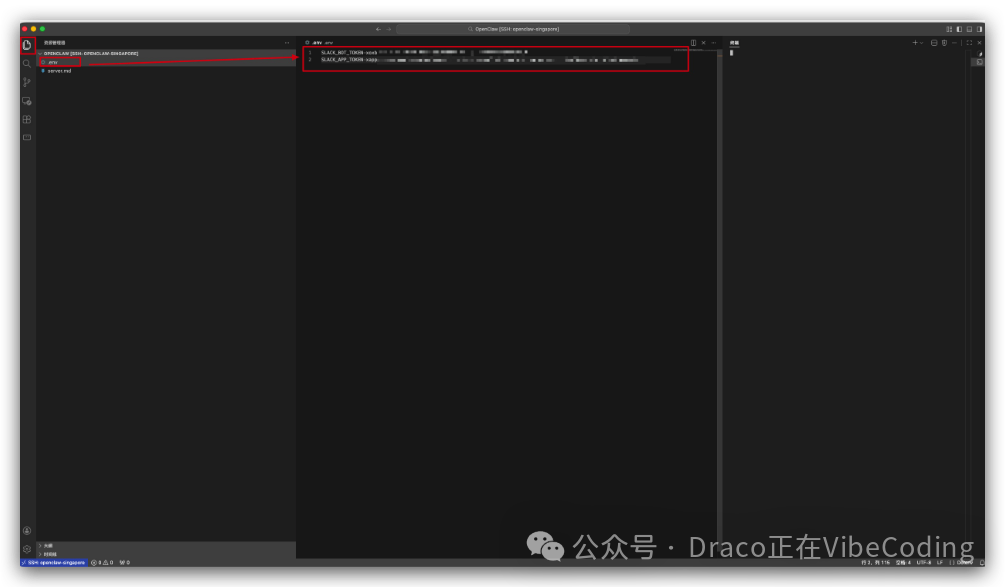Open Explorer views and more actions menu
Image resolution: width=1005 pixels, height=587 pixels.
287,43
